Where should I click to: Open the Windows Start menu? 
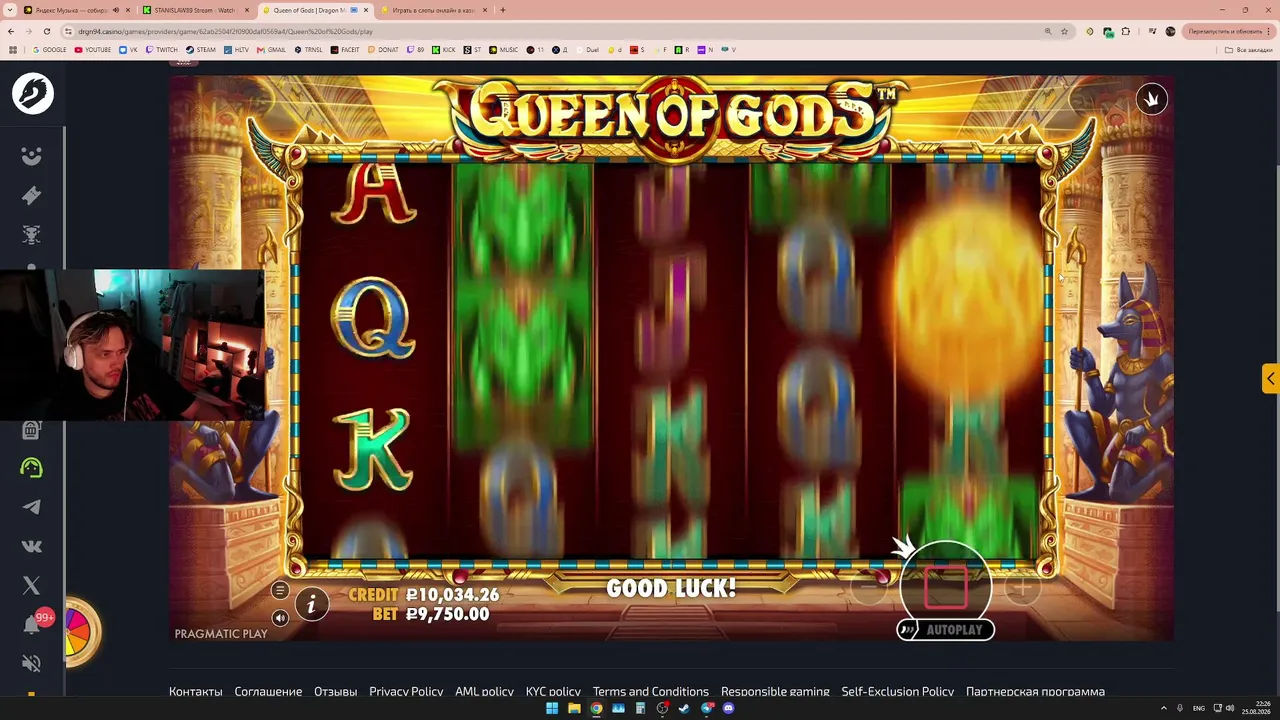click(552, 708)
